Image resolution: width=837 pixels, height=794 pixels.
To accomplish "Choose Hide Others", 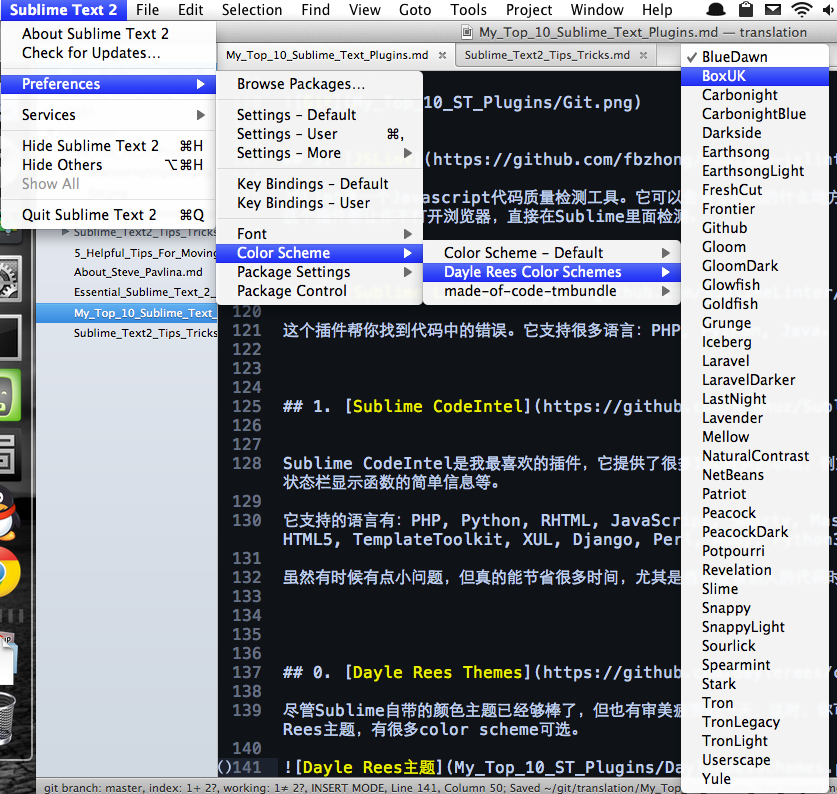I will pyautogui.click(x=108, y=164).
